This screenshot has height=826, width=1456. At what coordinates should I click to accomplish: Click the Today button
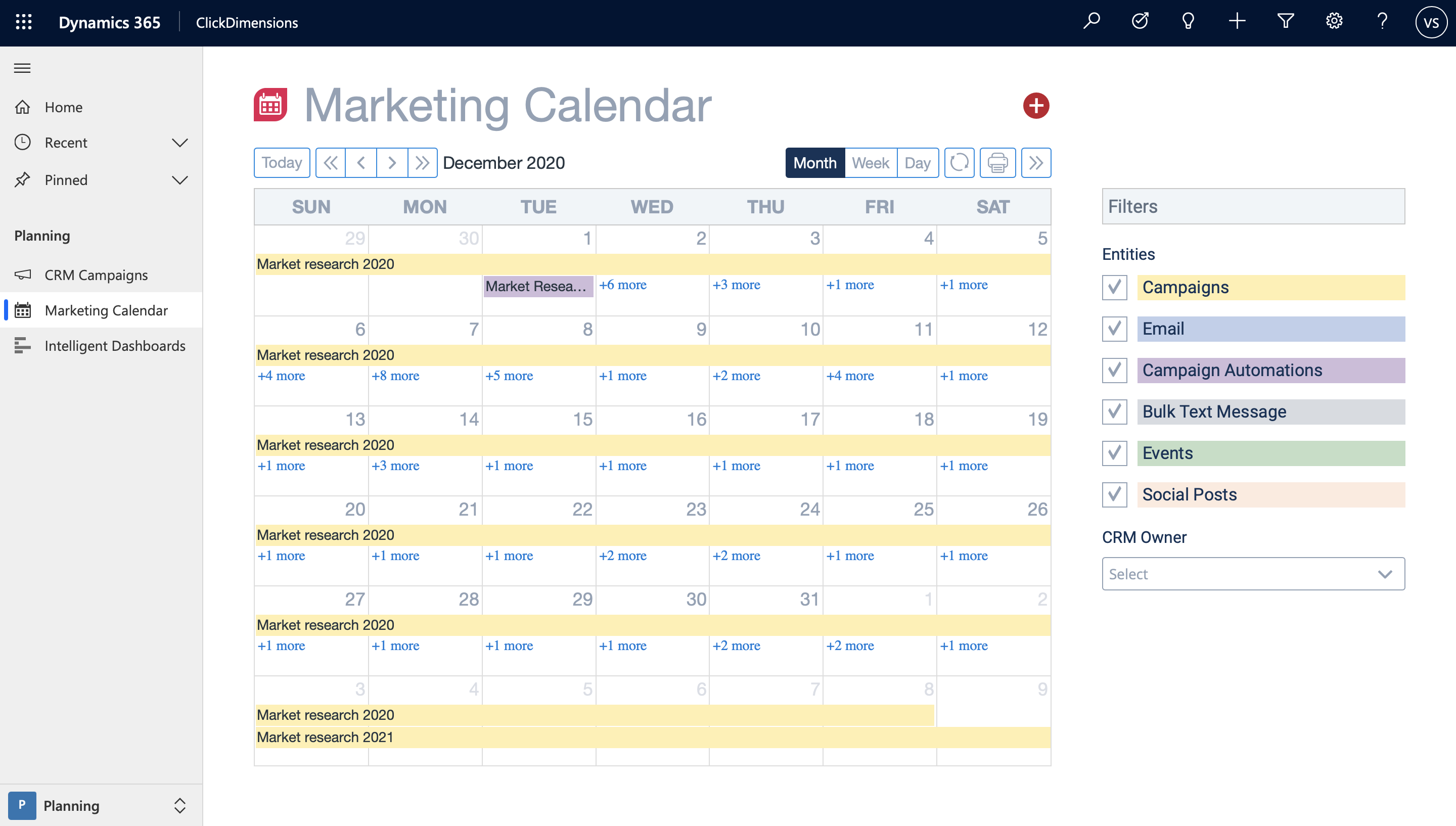coord(281,163)
